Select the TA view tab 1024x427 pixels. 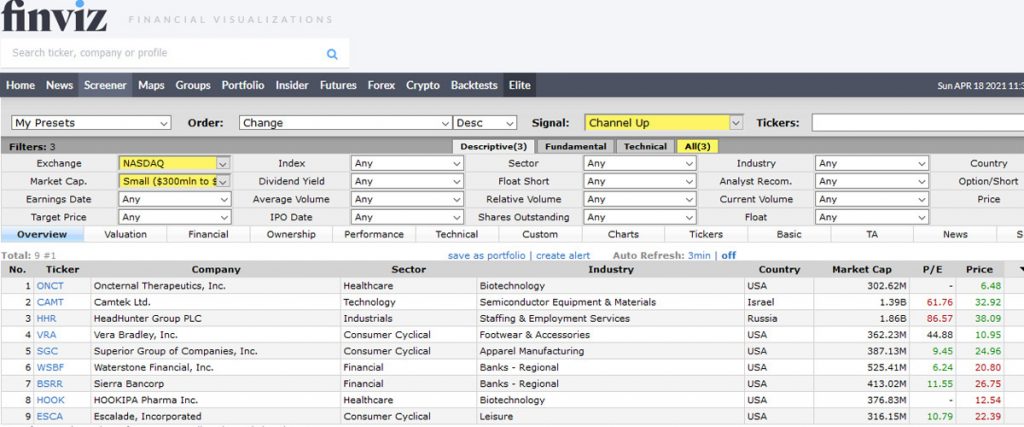pyautogui.click(x=872, y=234)
